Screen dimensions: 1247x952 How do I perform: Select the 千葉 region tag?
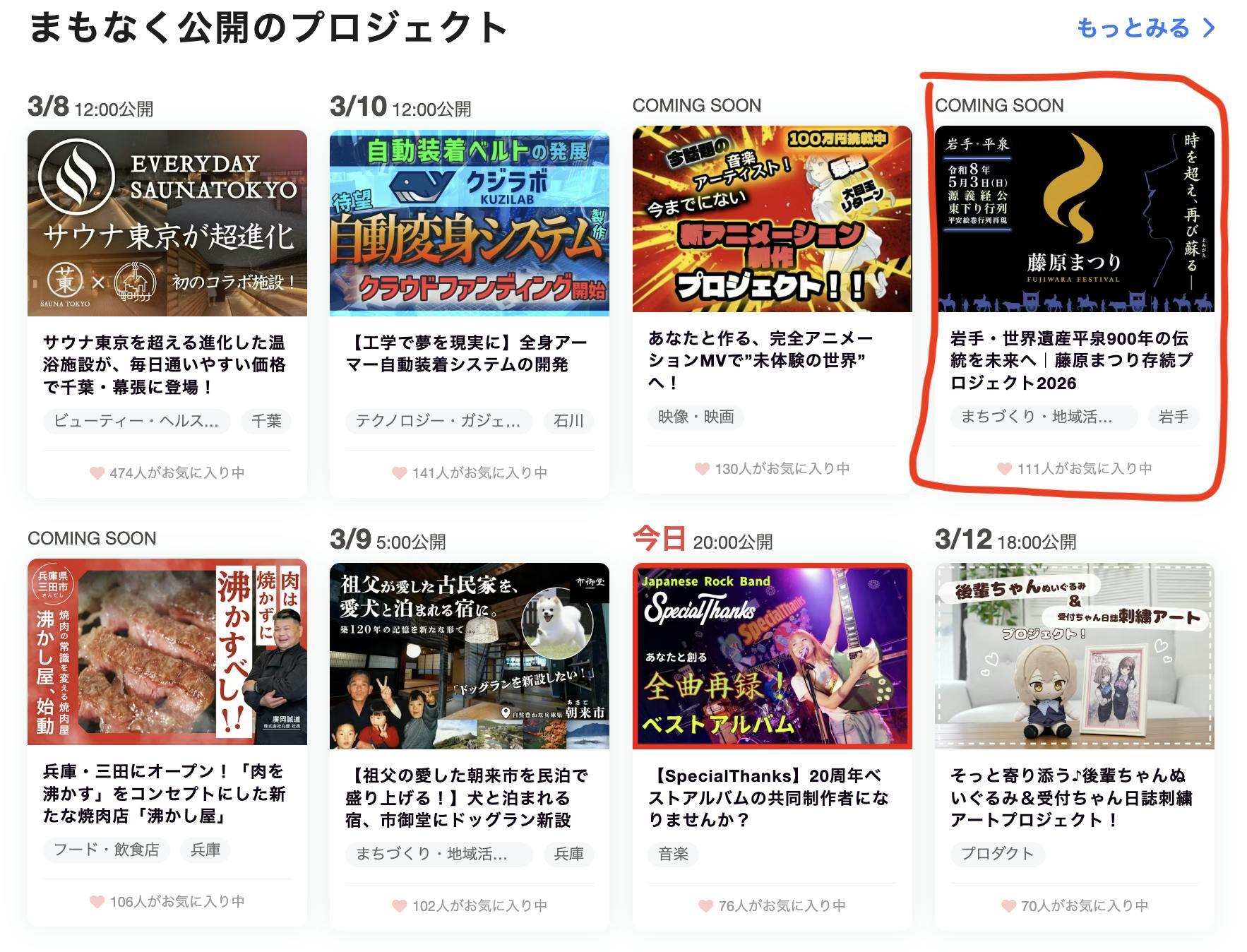266,422
